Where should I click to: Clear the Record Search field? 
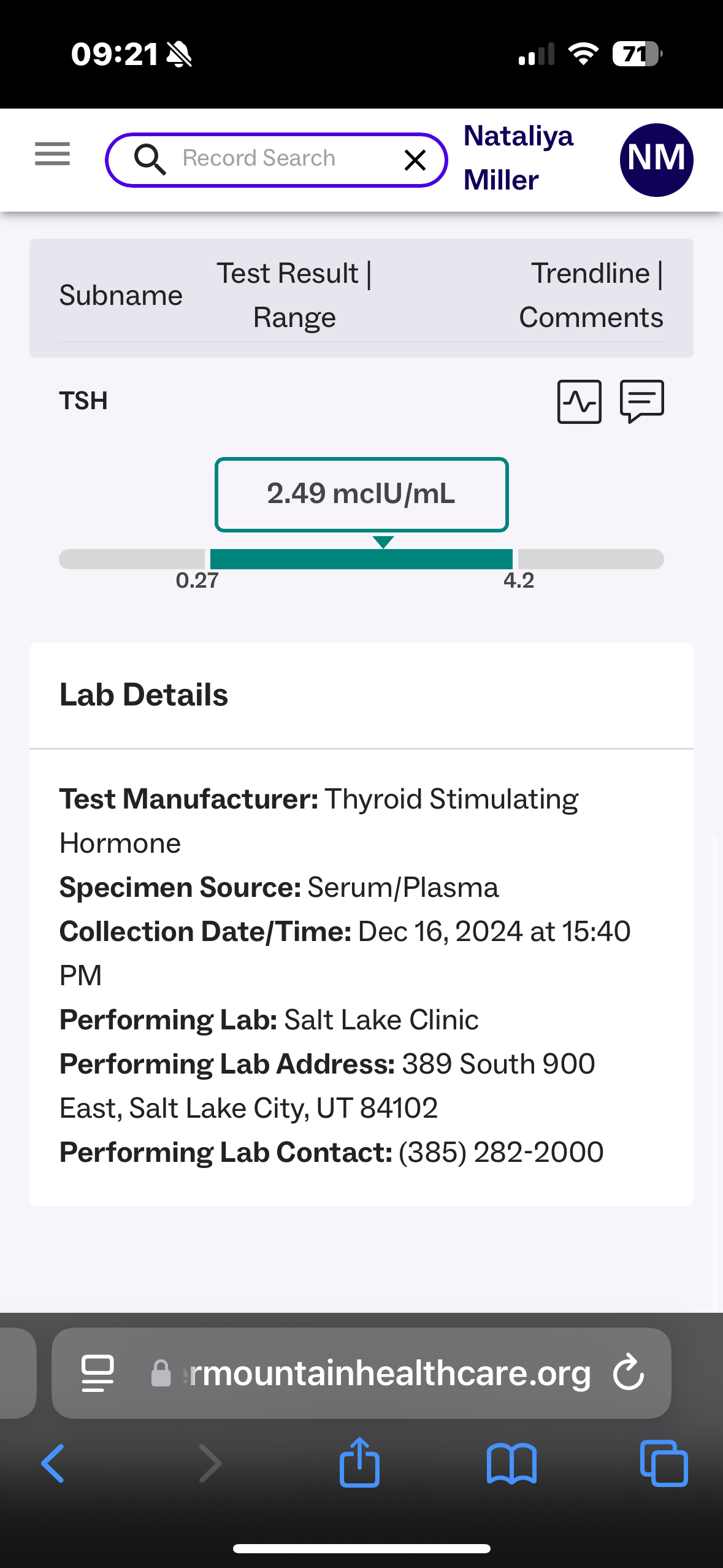[415, 160]
